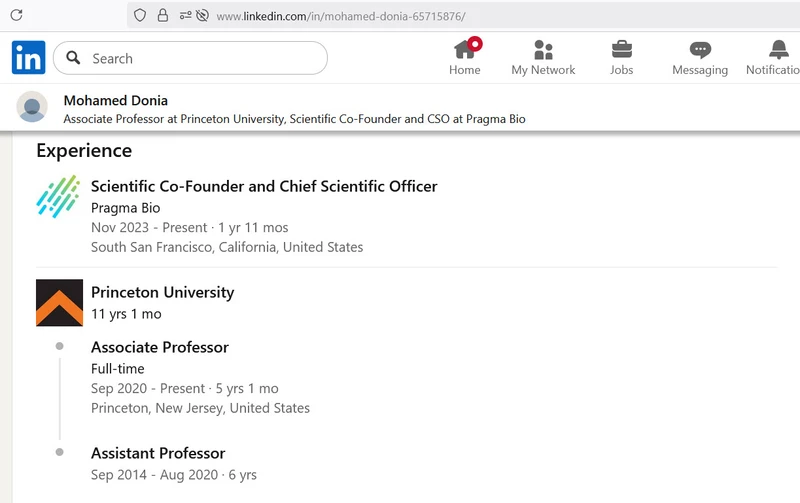Click the red notification badge on Home
Image resolution: width=800 pixels, height=503 pixels.
pyautogui.click(x=475, y=44)
